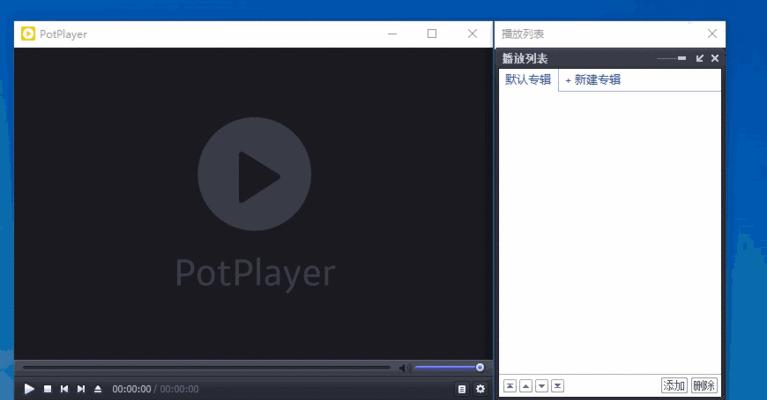Collapse the inner playlist panel with the dash icon
Viewport: 767px width, 400px height.
click(x=682, y=58)
